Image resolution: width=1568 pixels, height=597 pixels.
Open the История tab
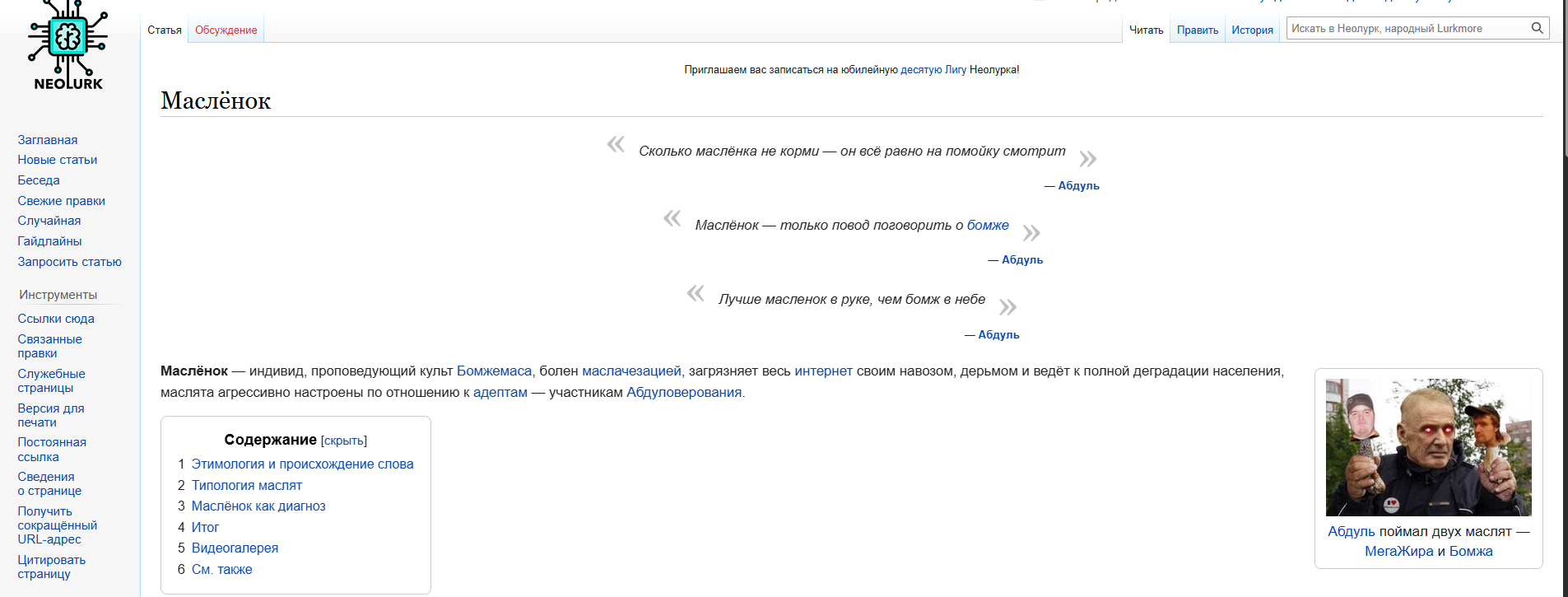click(x=1252, y=30)
